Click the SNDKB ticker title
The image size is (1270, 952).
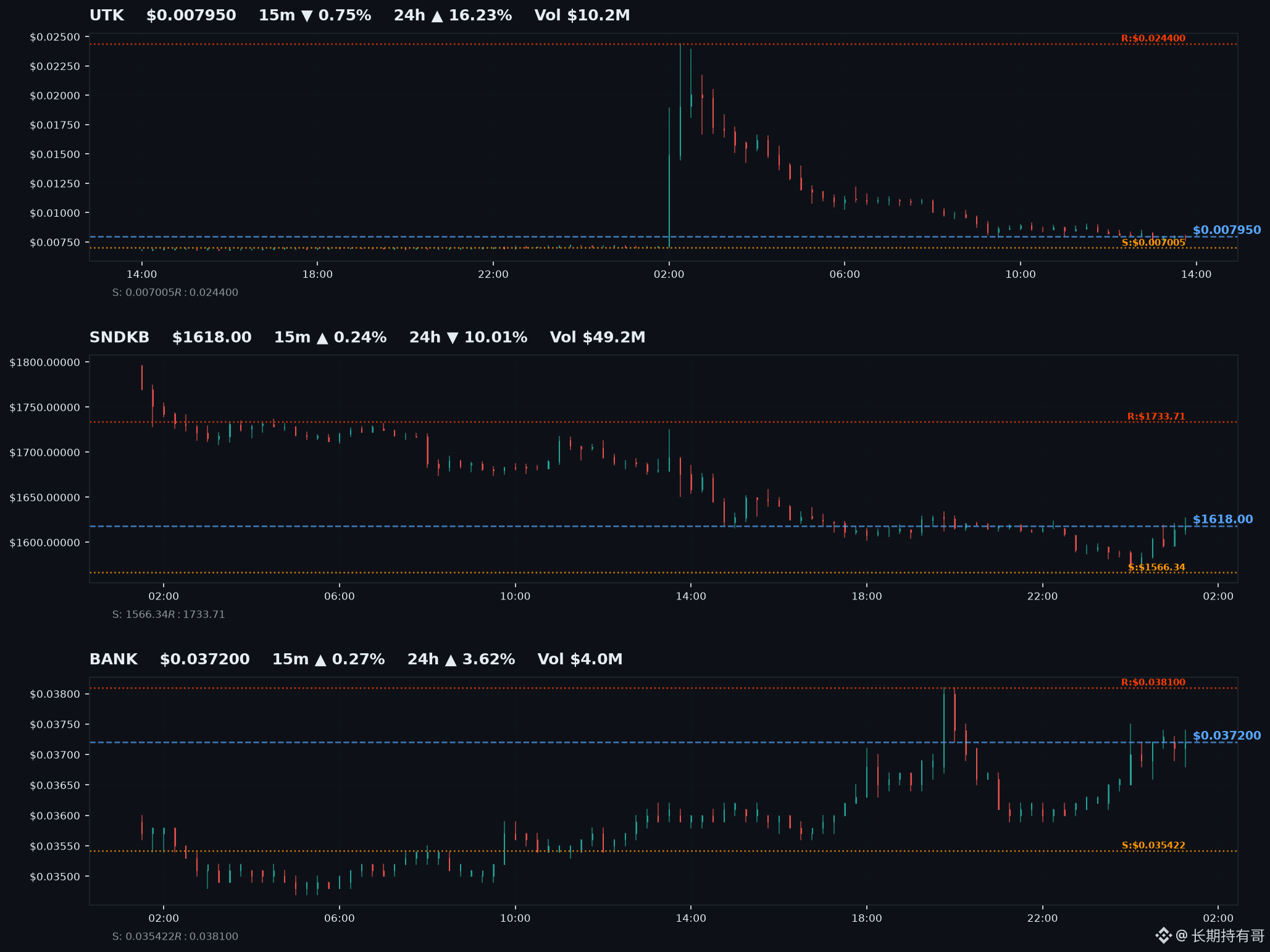click(120, 338)
